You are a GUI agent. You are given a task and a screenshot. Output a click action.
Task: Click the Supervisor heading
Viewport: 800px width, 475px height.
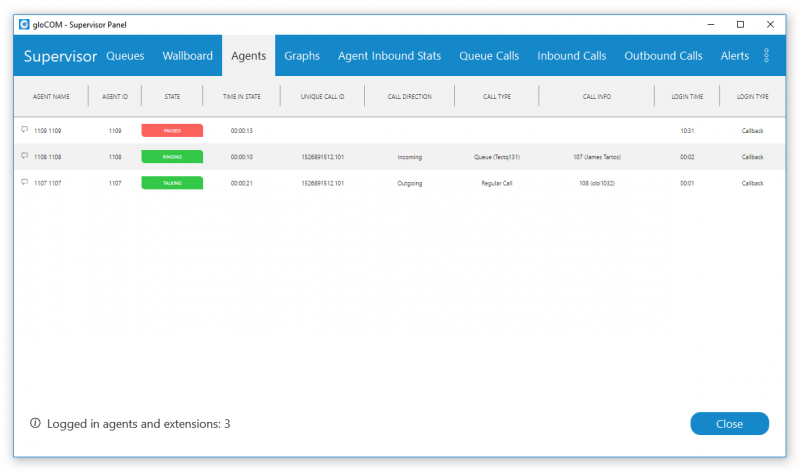click(60, 56)
